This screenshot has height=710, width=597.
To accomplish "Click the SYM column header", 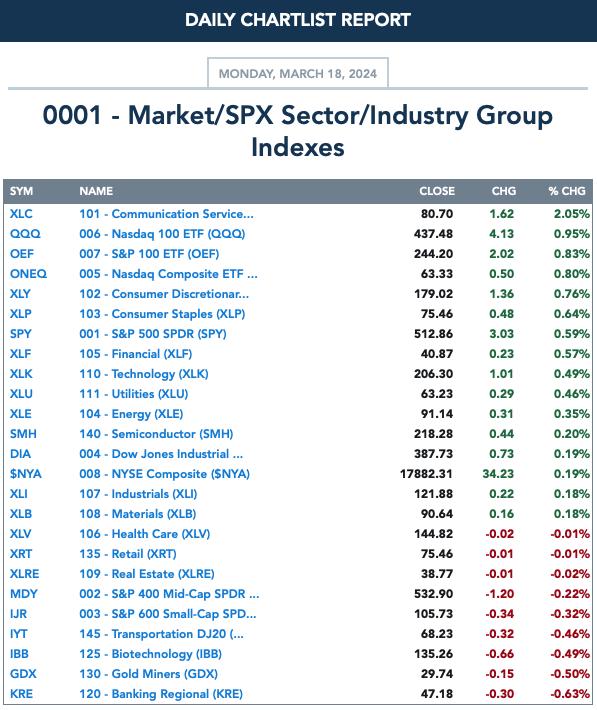I will pyautogui.click(x=21, y=191).
